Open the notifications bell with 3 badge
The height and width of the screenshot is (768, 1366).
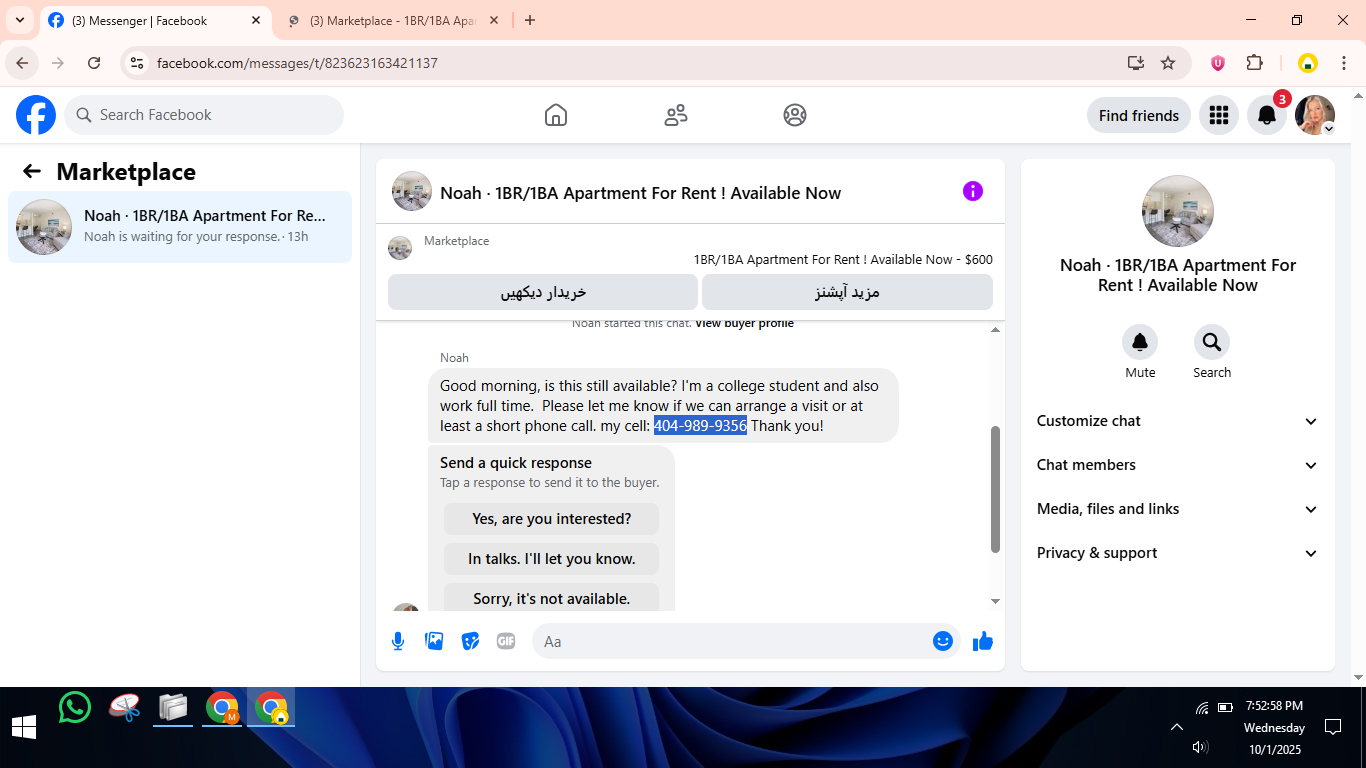pos(1267,115)
